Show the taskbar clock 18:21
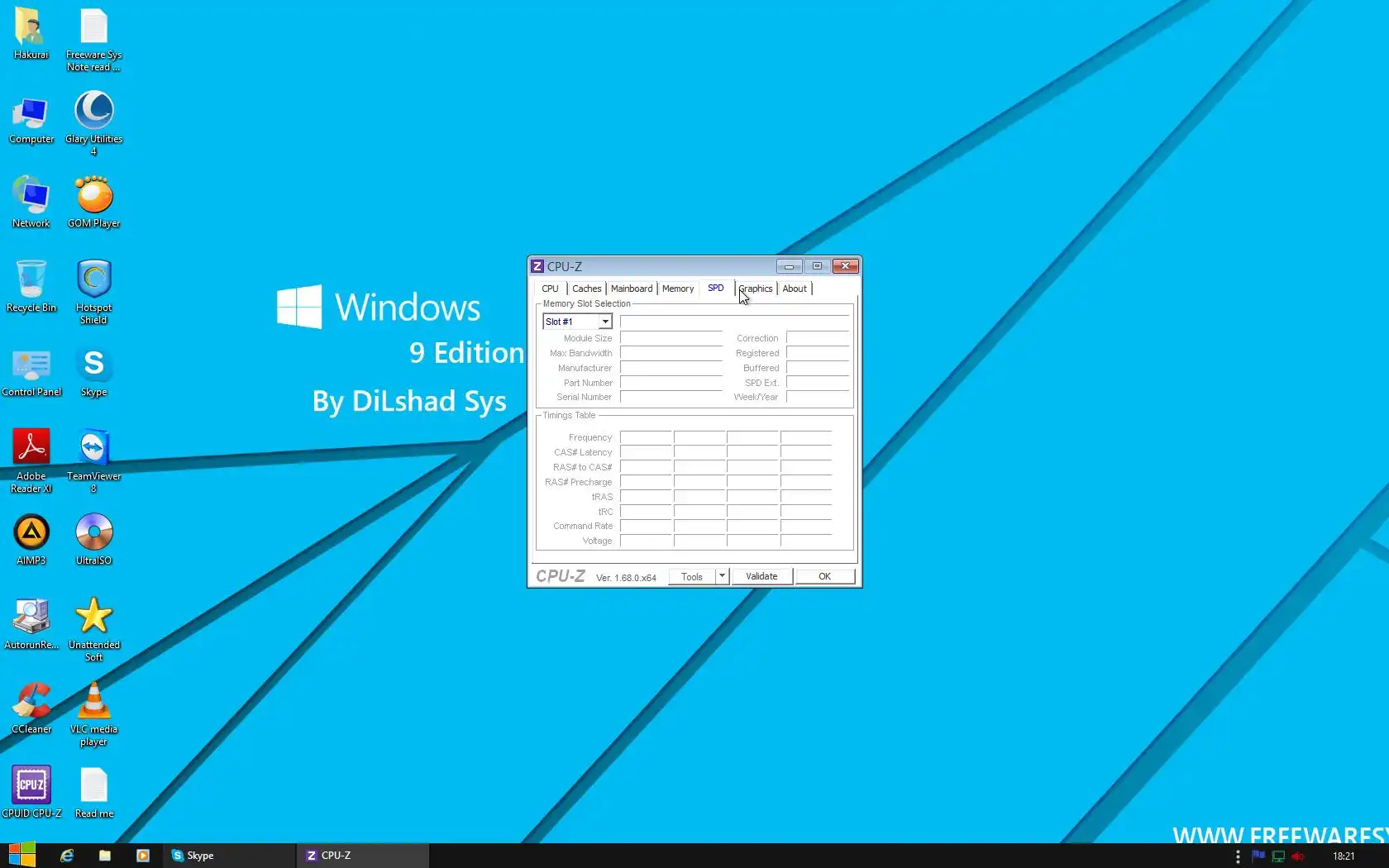The height and width of the screenshot is (868, 1389). tap(1344, 856)
